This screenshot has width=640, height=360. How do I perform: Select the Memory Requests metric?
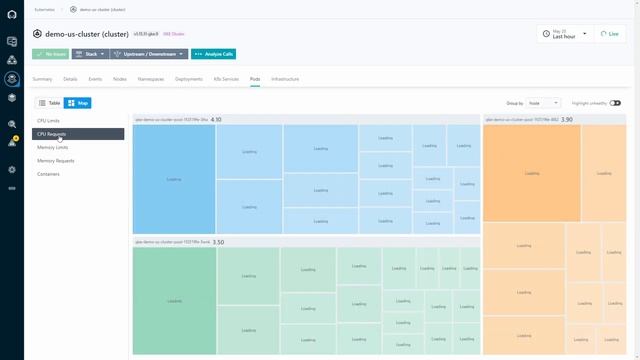coord(78,161)
